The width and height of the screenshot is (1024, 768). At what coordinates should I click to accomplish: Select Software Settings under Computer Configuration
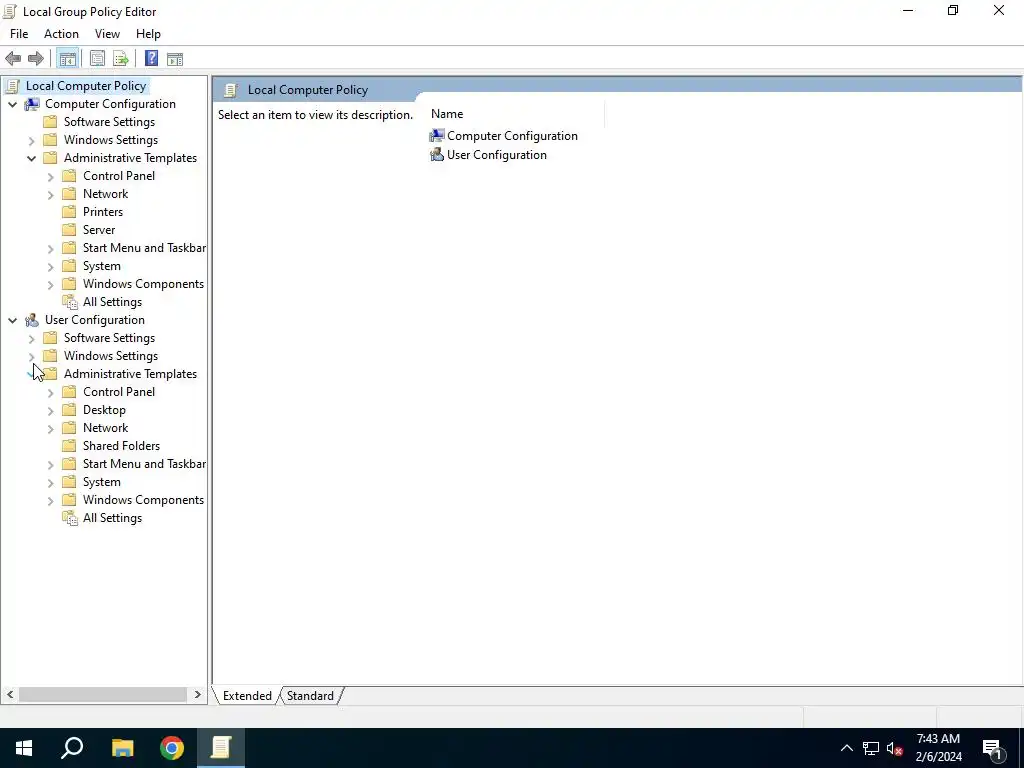click(x=110, y=122)
